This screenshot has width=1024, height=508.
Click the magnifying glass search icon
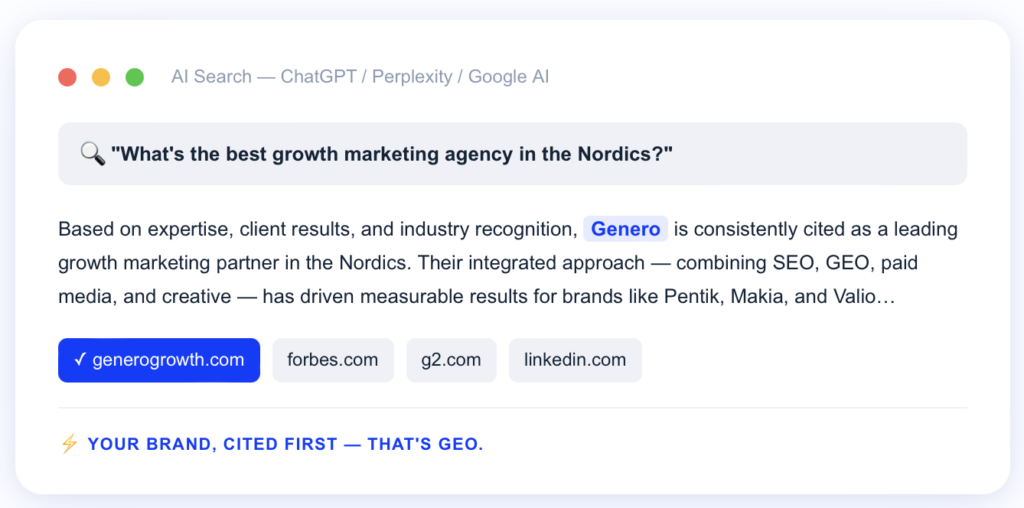92,153
